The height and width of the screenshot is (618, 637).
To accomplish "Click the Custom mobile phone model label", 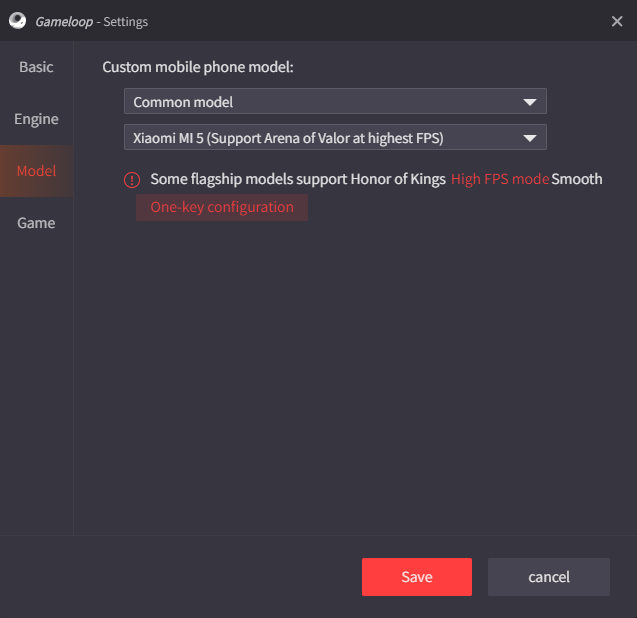I will click(198, 67).
